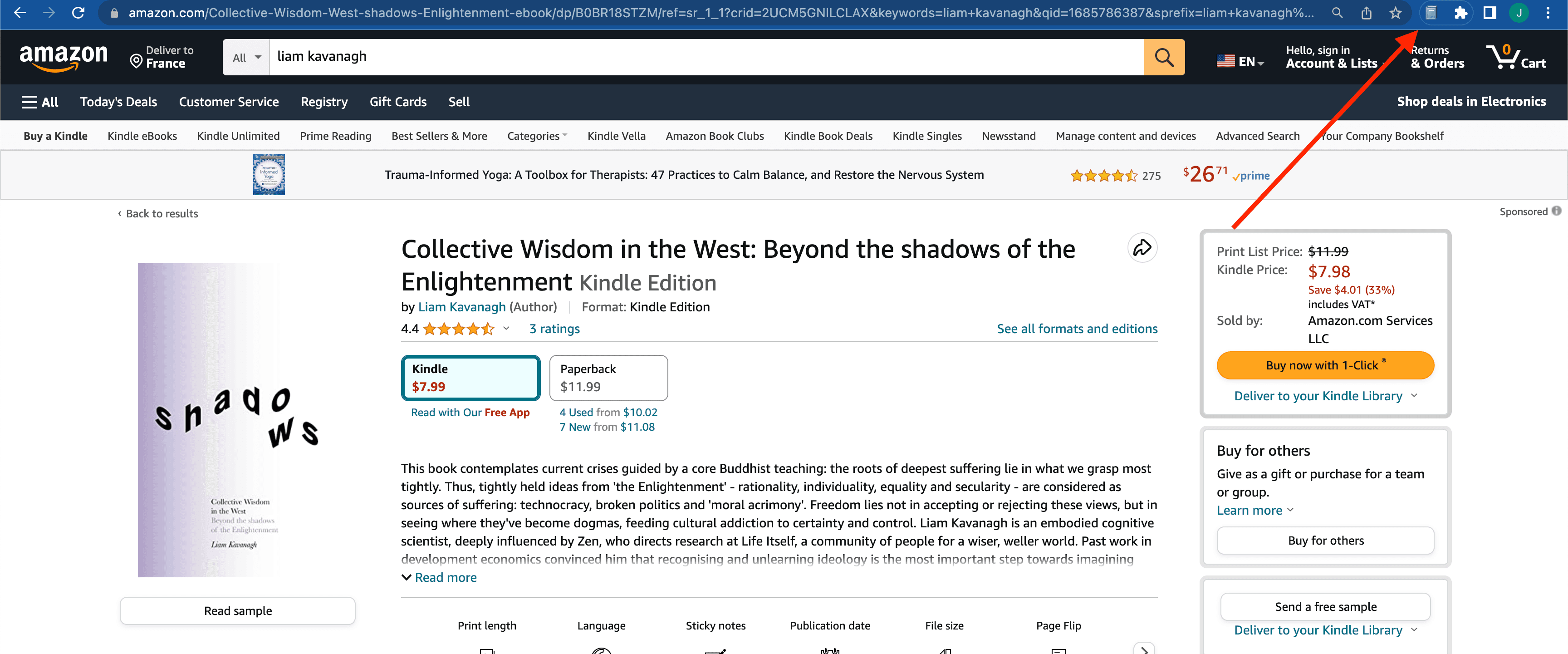
Task: Select the Paperback $11.99 format option
Action: pos(608,378)
